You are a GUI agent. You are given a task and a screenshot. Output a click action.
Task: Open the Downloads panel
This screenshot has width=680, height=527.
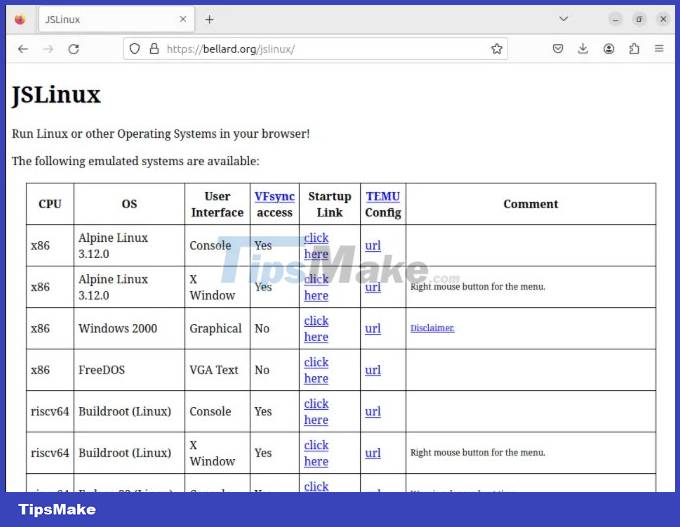click(x=583, y=49)
